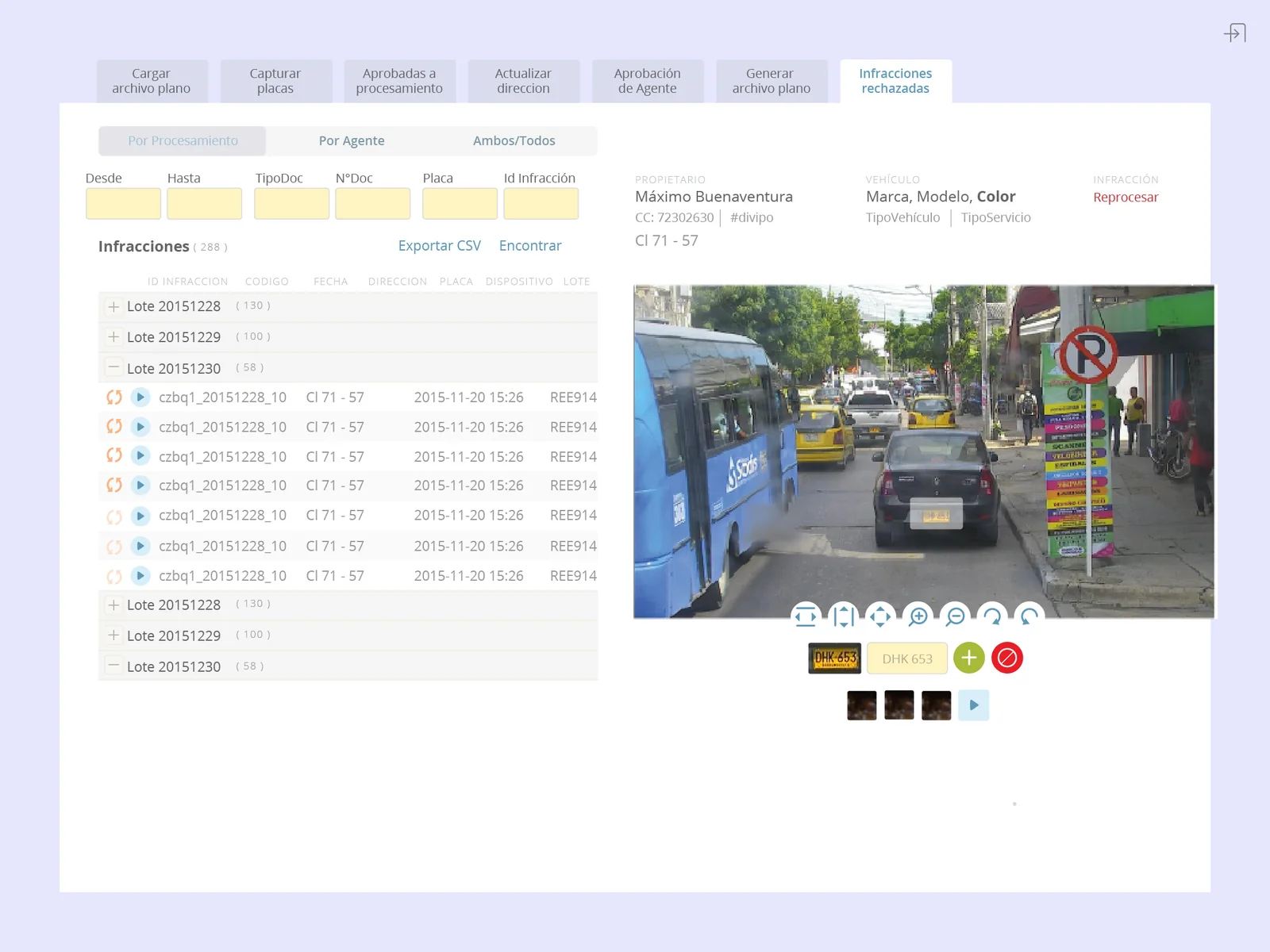The width and height of the screenshot is (1270, 952).
Task: Select the Ambos/Todos filter
Action: 514,140
